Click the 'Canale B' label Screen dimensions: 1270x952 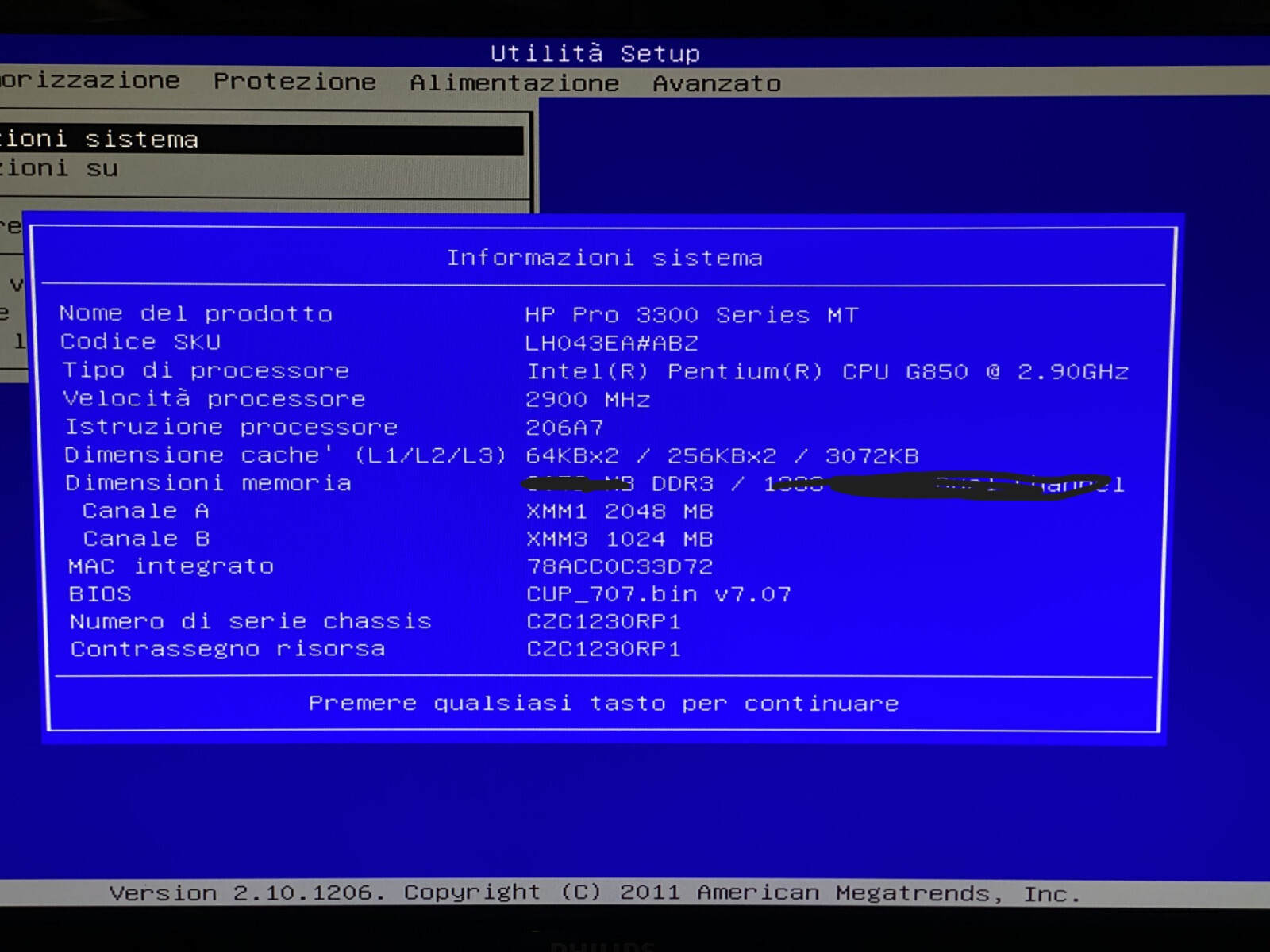coord(147,539)
